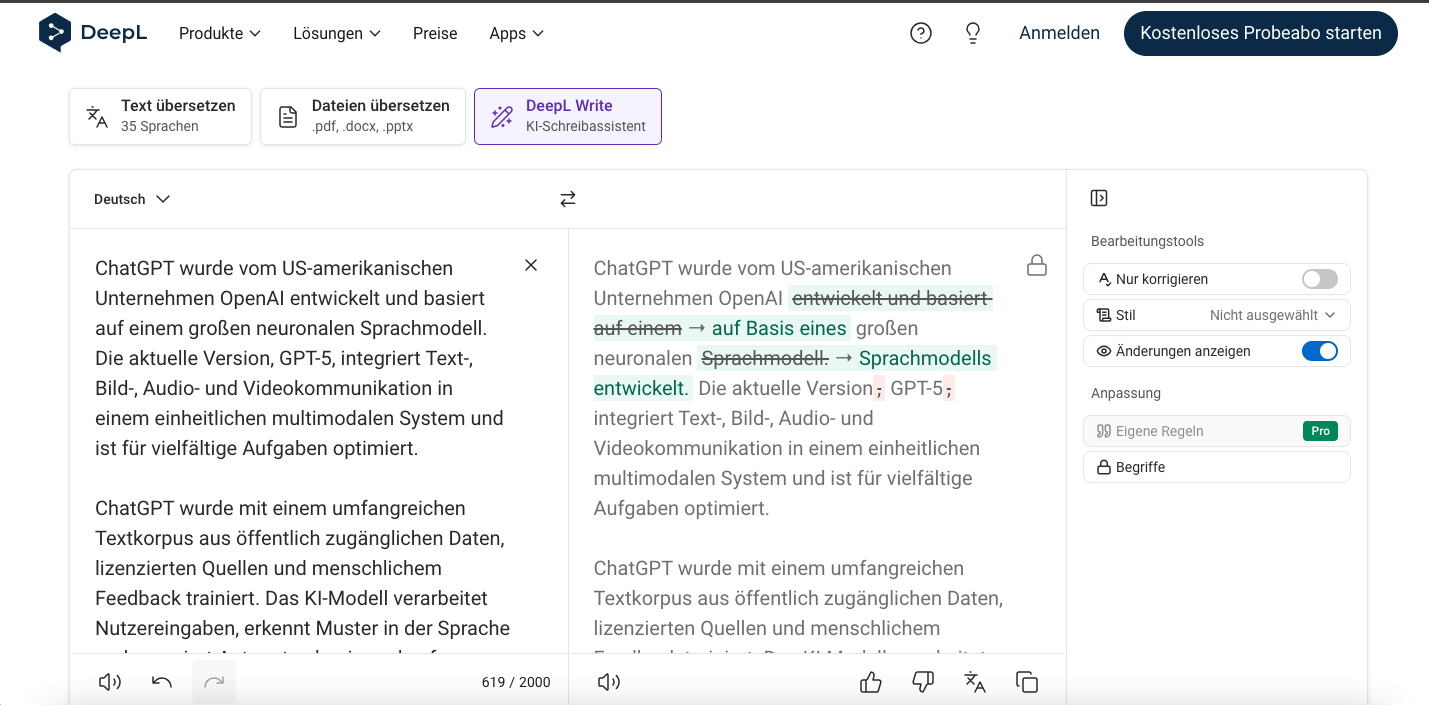Start a free trial via Kostenloses Probeabo starten

1260,33
